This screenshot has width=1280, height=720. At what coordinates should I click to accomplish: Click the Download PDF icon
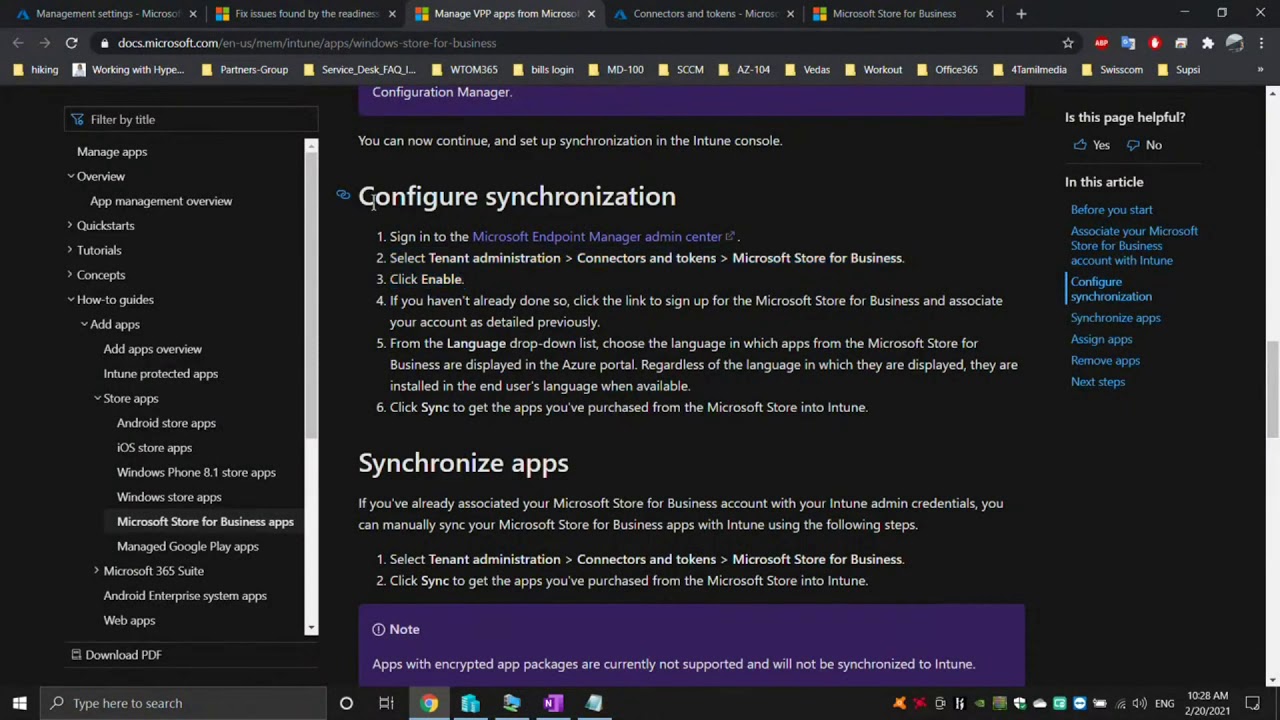(x=76, y=654)
